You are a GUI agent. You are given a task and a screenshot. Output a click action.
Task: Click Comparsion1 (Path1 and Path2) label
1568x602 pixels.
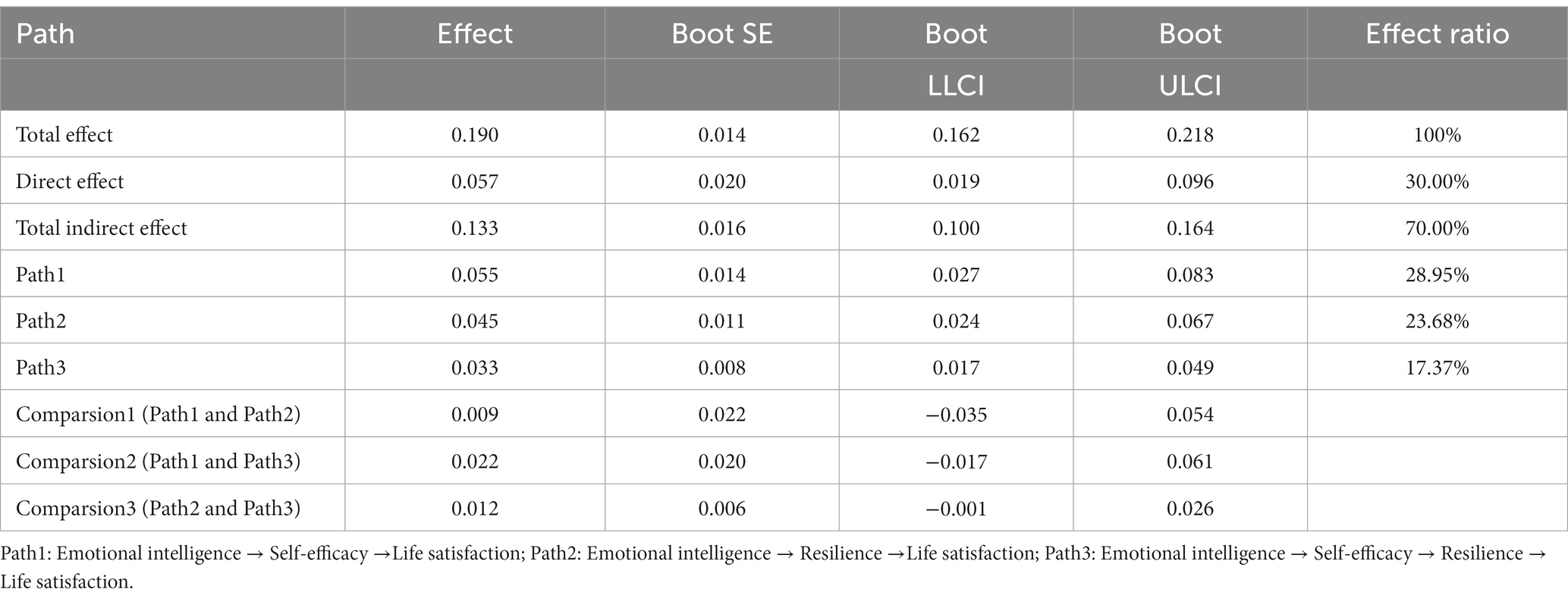point(158,415)
